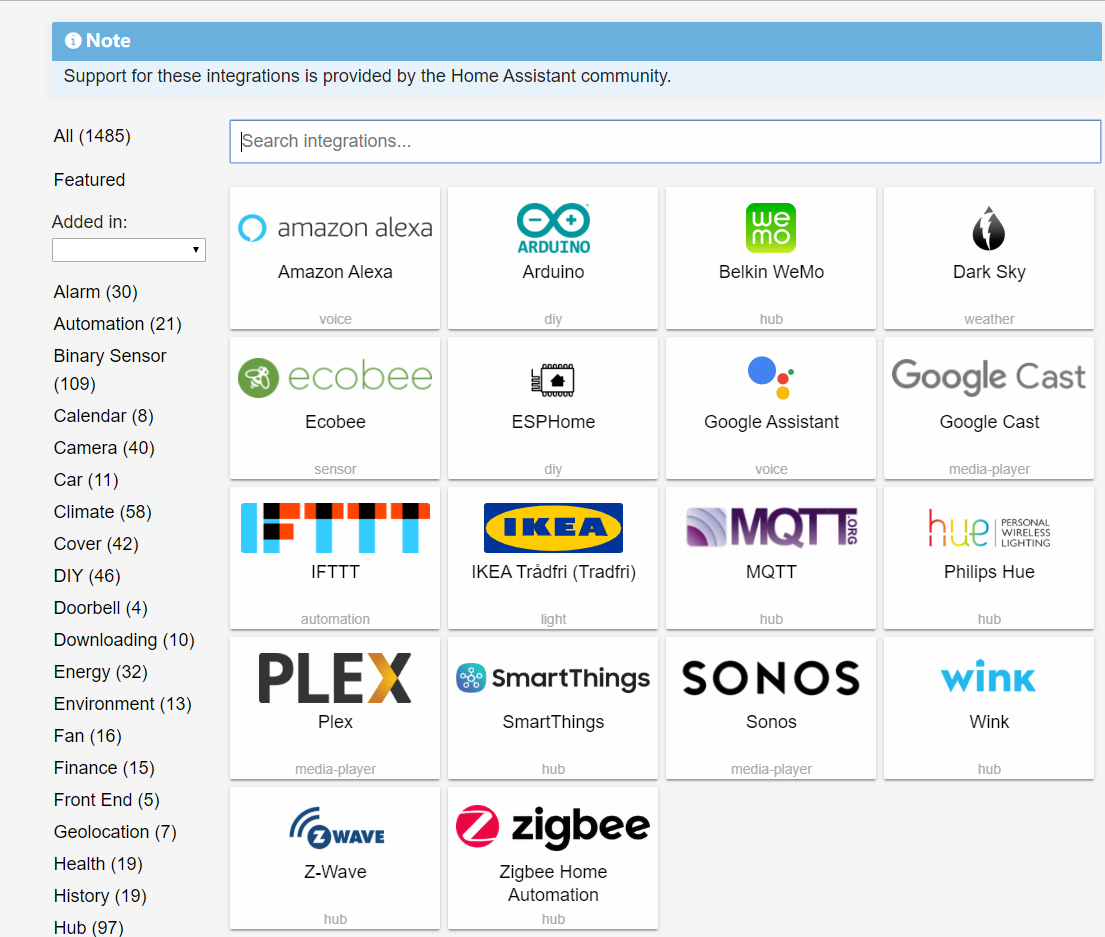The height and width of the screenshot is (937, 1105).
Task: Filter by History (19)
Action: point(100,896)
